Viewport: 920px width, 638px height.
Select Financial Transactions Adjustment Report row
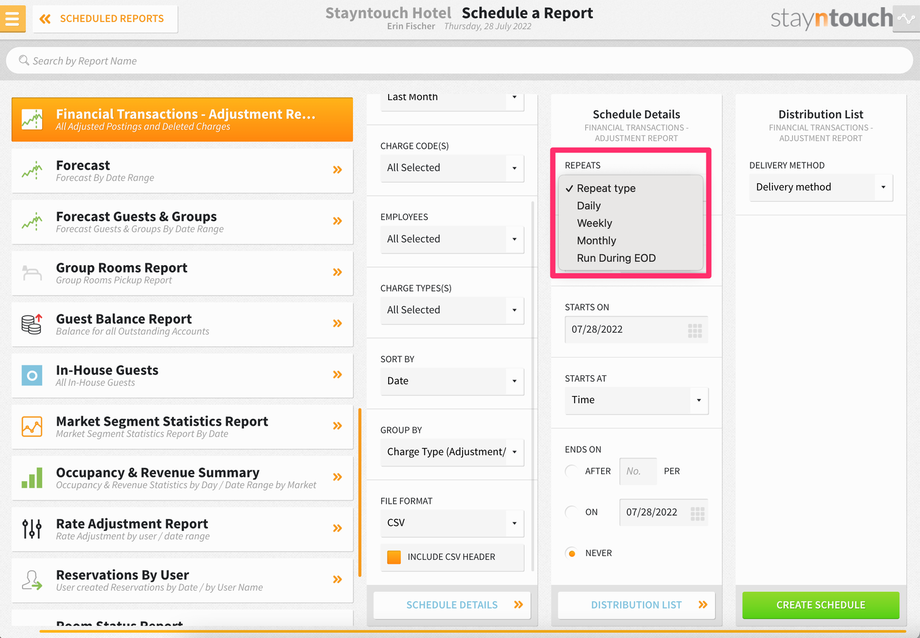182,119
